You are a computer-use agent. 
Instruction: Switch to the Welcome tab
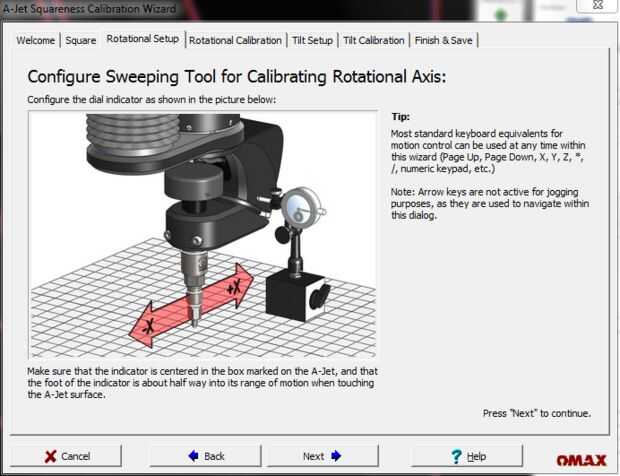36,40
